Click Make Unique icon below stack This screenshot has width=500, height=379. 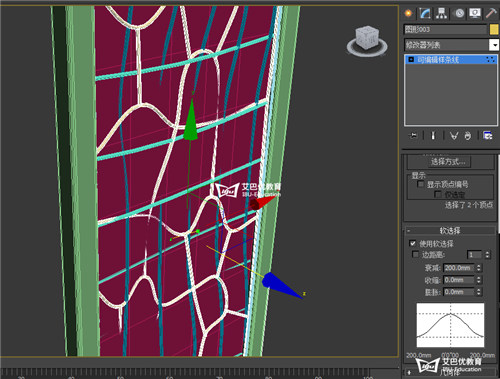[x=454, y=136]
